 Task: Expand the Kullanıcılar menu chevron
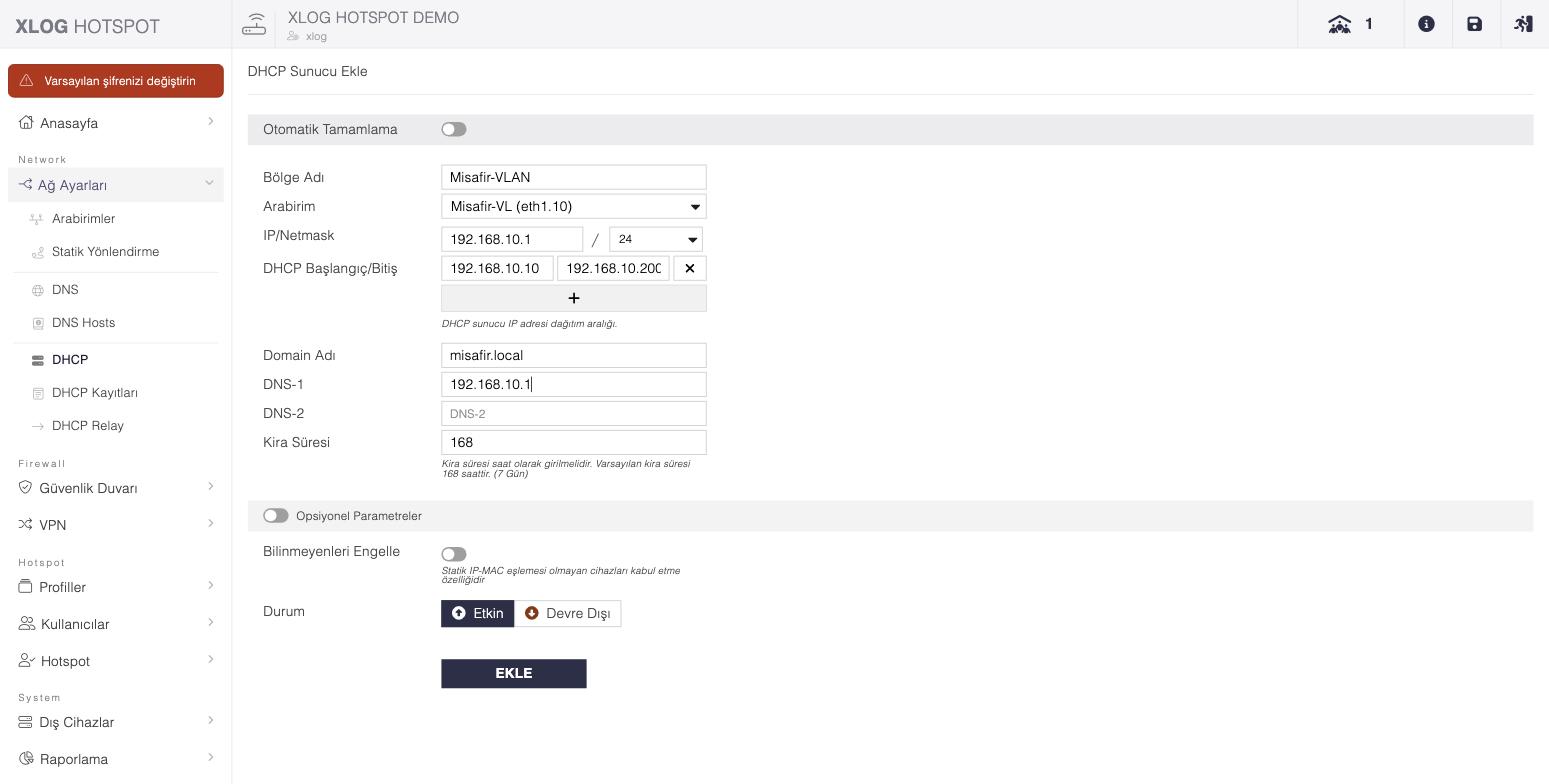coord(210,623)
